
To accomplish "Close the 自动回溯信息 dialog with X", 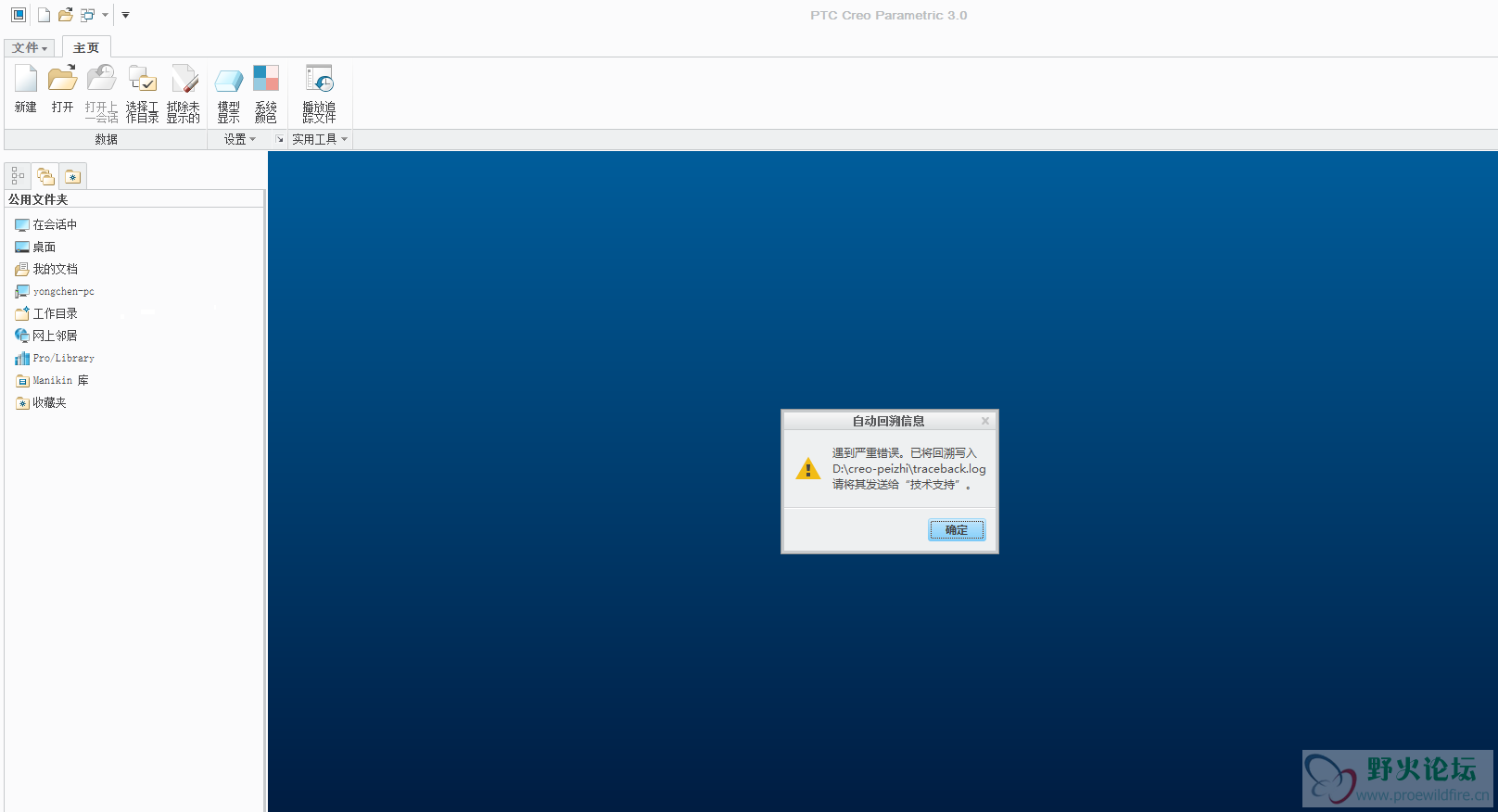I will point(985,421).
